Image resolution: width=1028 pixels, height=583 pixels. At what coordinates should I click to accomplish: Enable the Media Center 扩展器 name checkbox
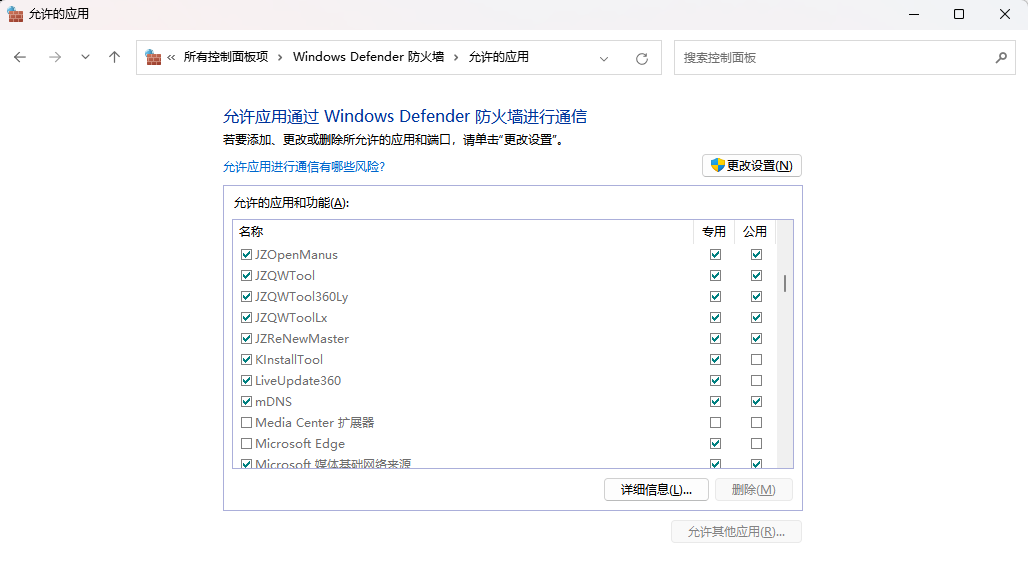247,422
